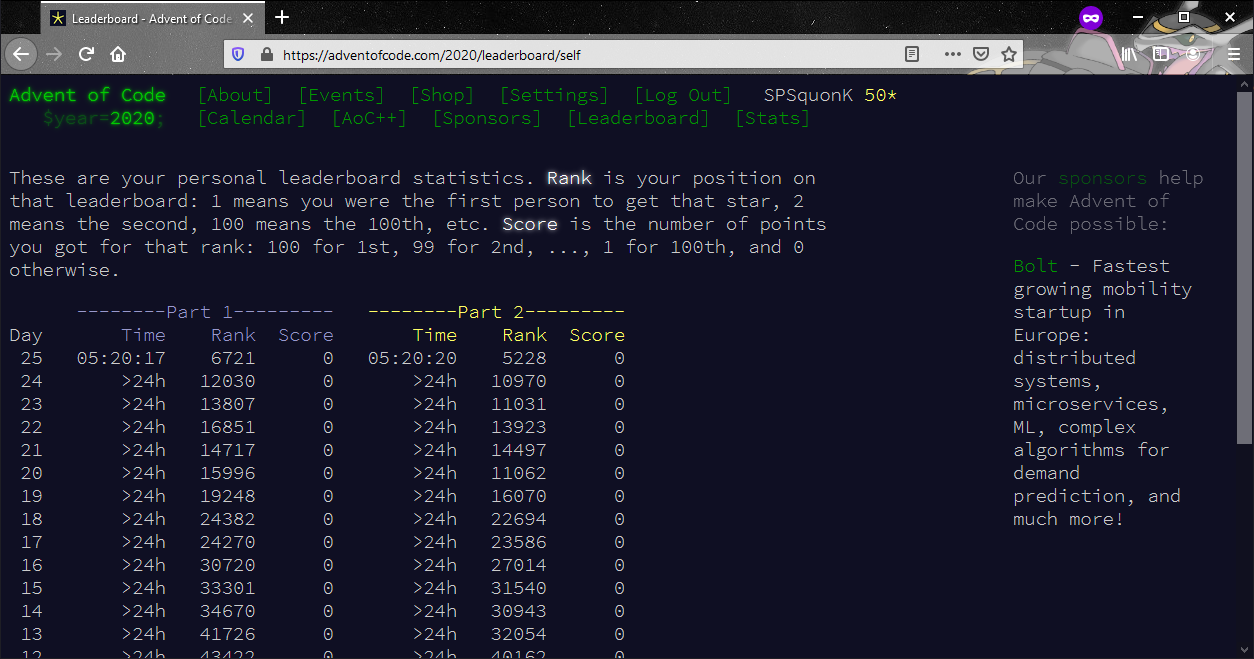The width and height of the screenshot is (1254, 659).
Task: Click Day 25 Part 2 rank 5228
Action: (x=524, y=358)
